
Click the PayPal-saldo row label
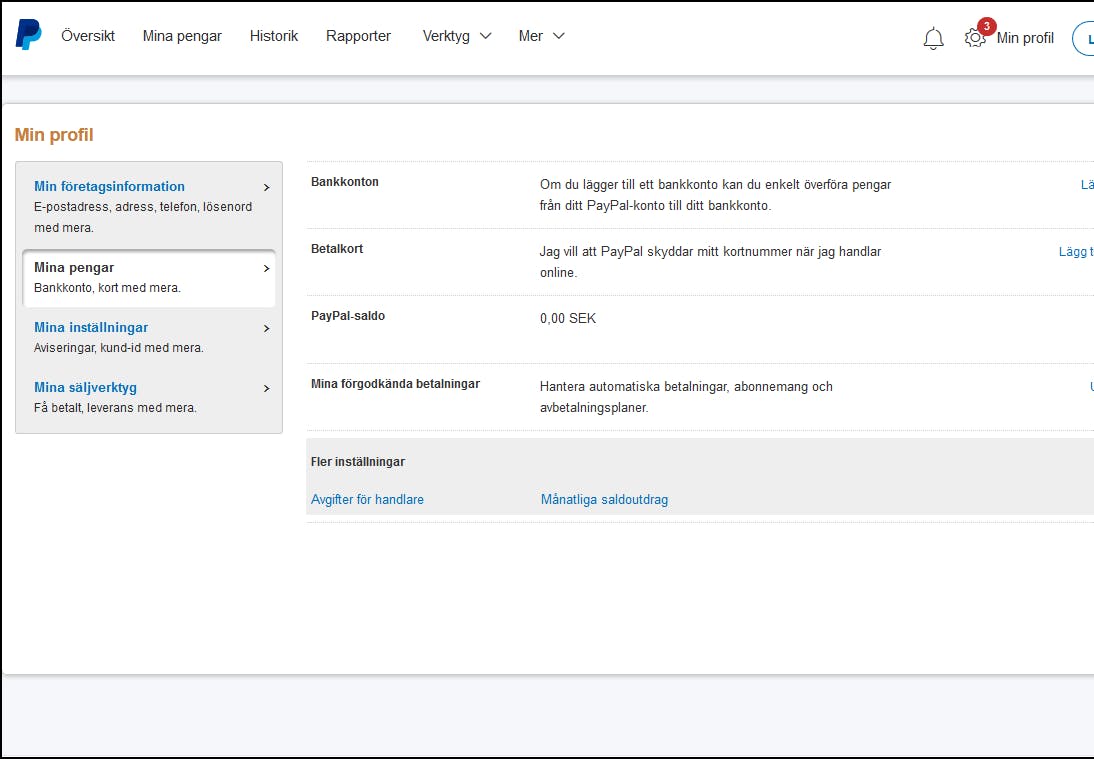tap(347, 316)
